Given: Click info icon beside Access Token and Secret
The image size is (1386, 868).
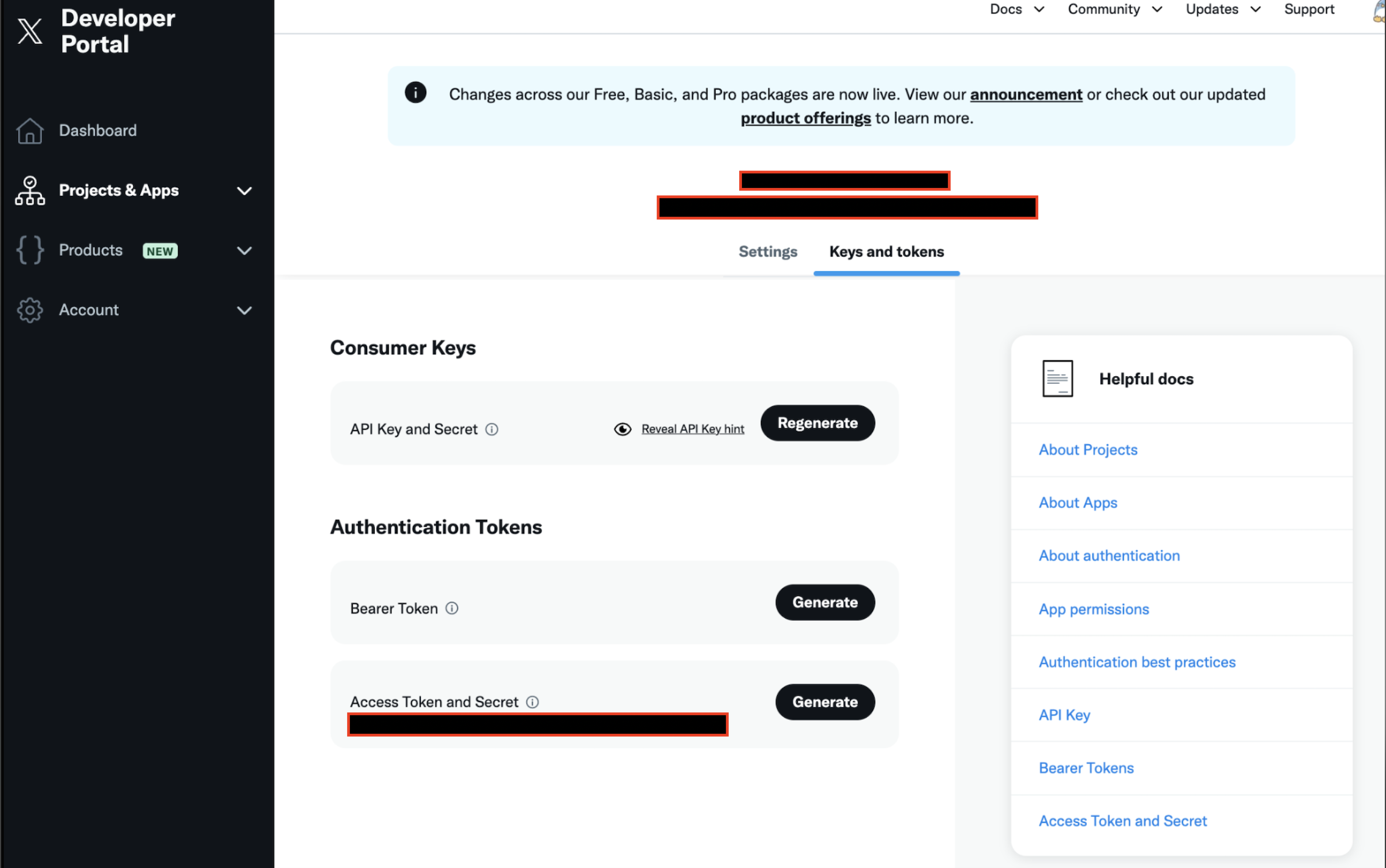Looking at the screenshot, I should pyautogui.click(x=533, y=702).
